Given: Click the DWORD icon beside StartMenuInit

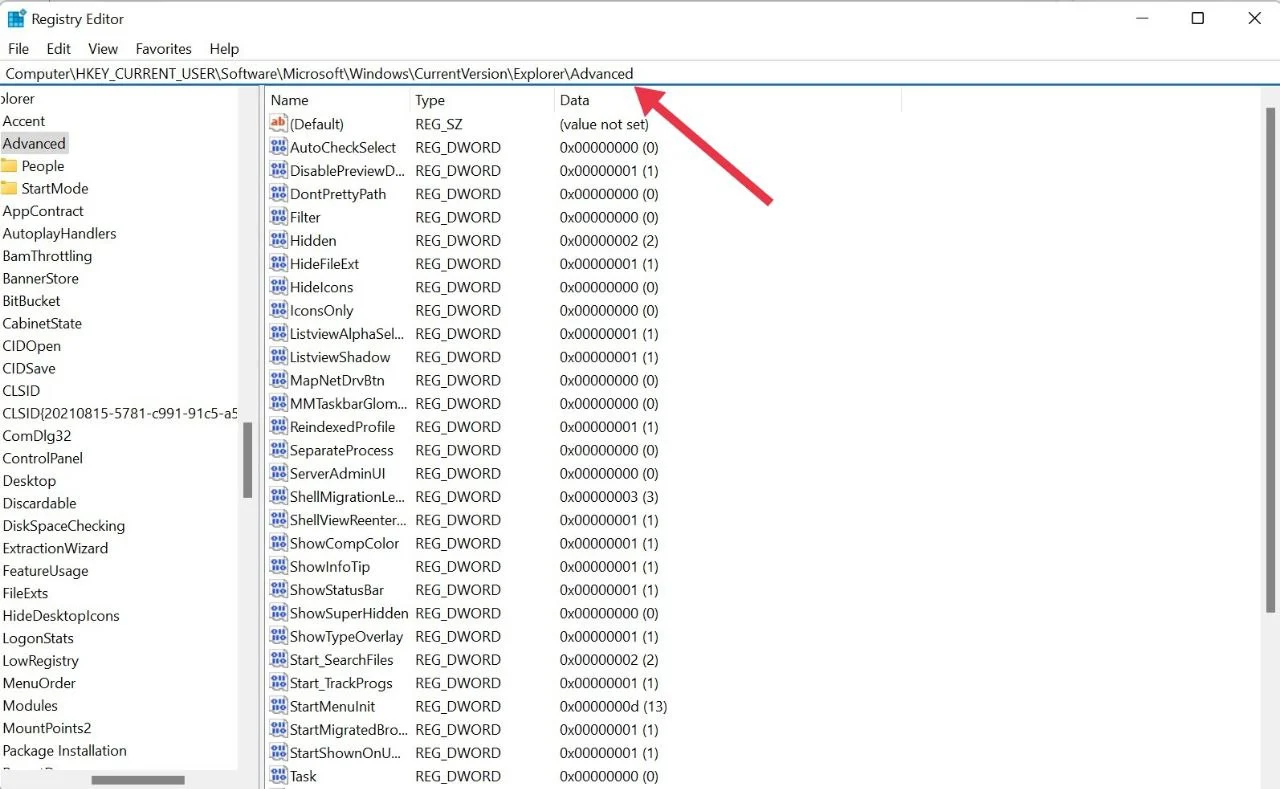Looking at the screenshot, I should click(x=278, y=706).
